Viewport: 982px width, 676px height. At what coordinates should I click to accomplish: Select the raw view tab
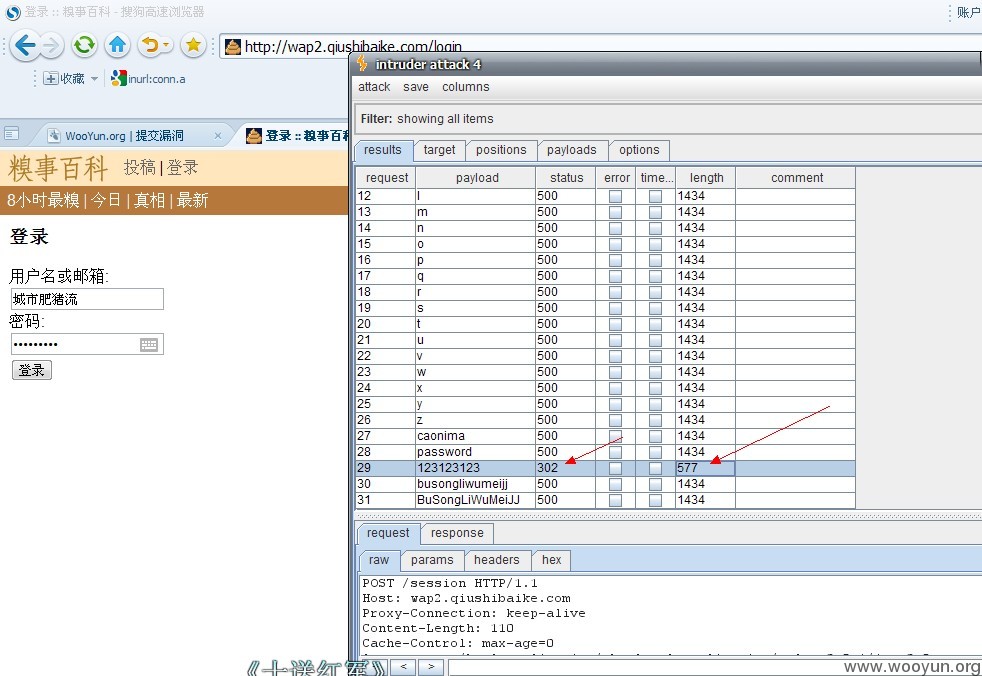[x=379, y=560]
